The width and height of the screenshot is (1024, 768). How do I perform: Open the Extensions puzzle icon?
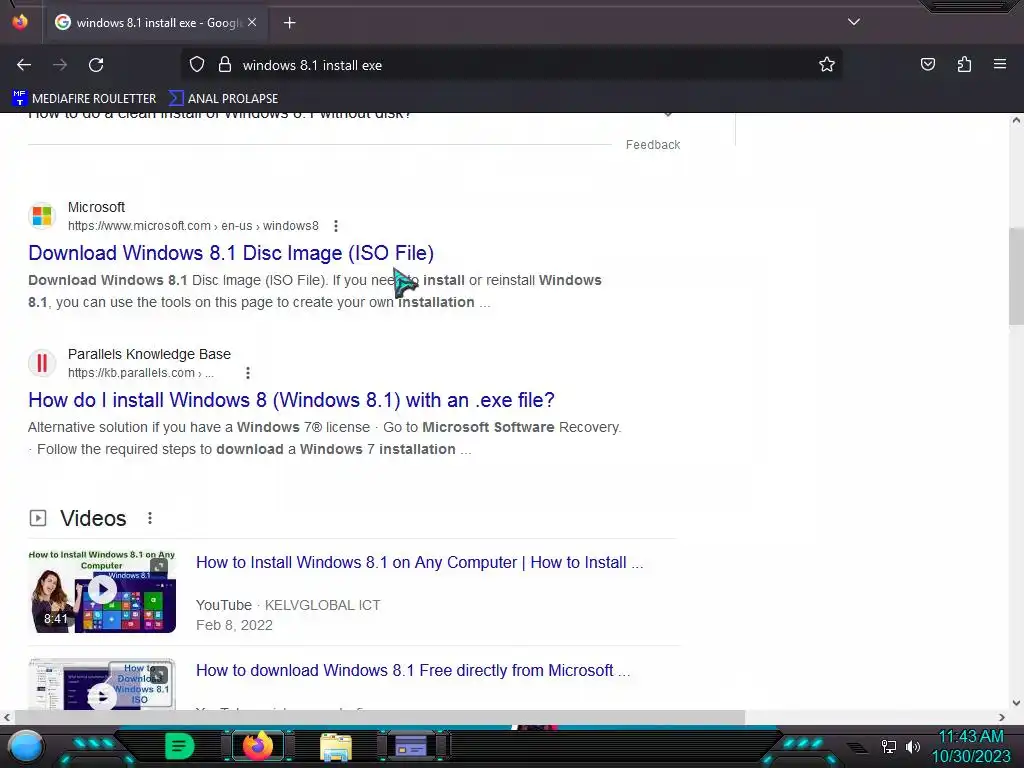coord(964,64)
